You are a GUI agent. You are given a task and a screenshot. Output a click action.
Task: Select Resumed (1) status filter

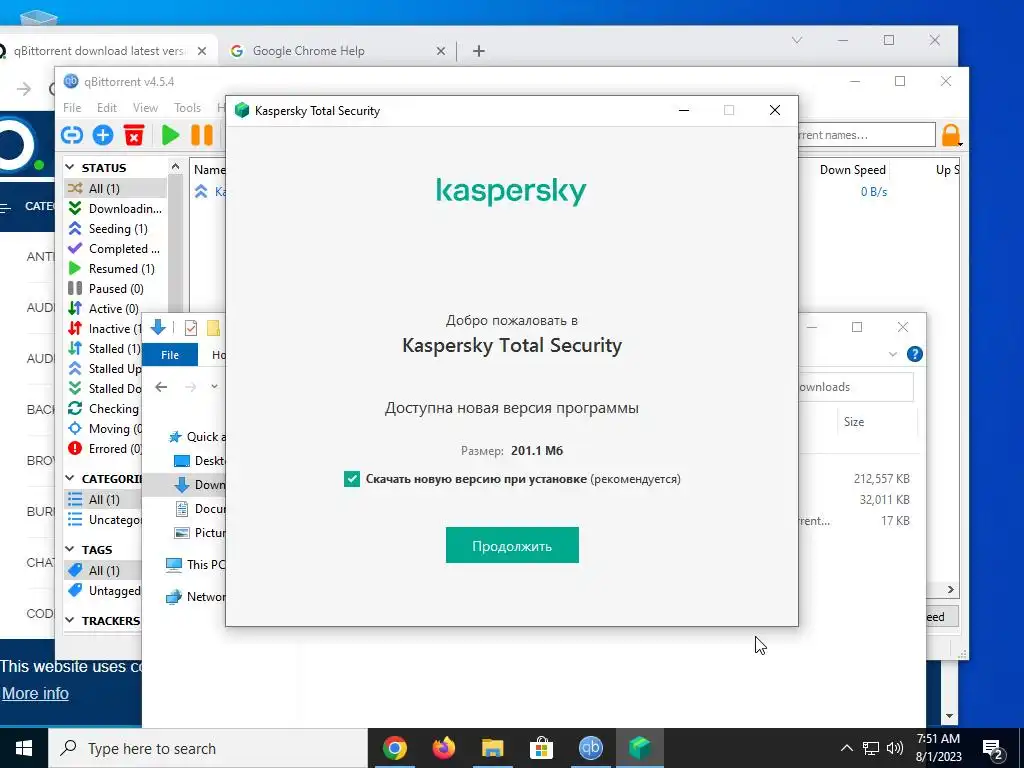click(116, 268)
